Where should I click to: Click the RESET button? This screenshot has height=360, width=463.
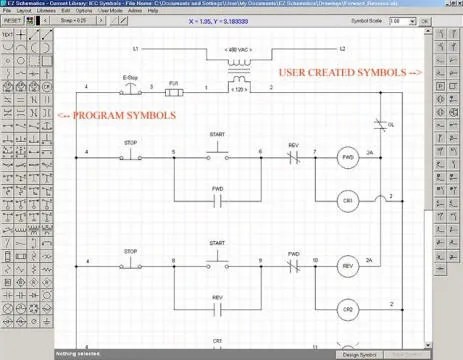(13, 21)
